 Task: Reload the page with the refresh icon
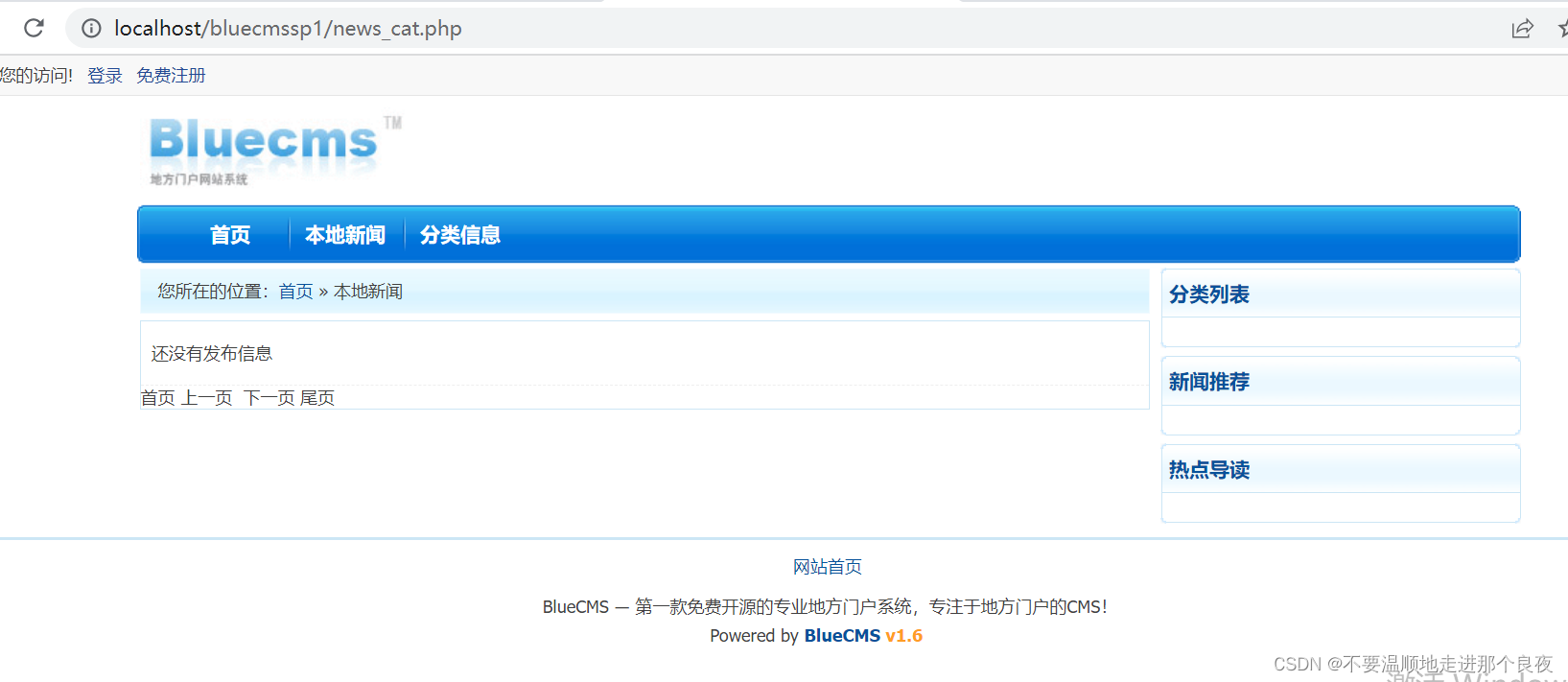pos(35,28)
